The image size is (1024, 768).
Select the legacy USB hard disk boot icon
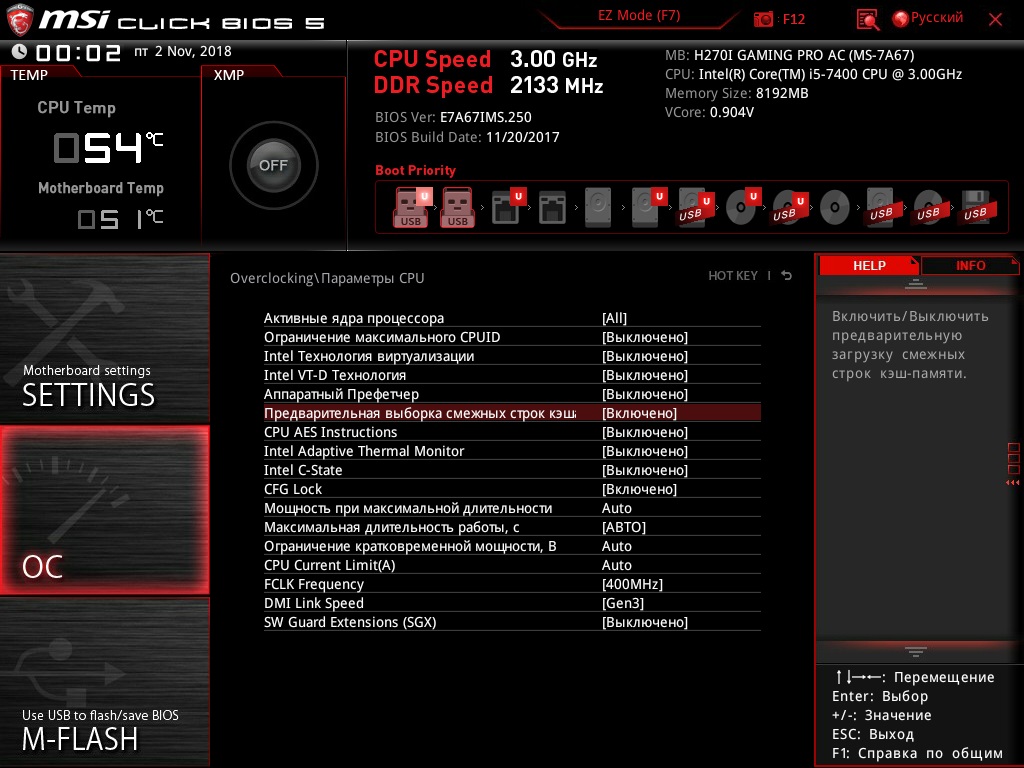(882, 207)
